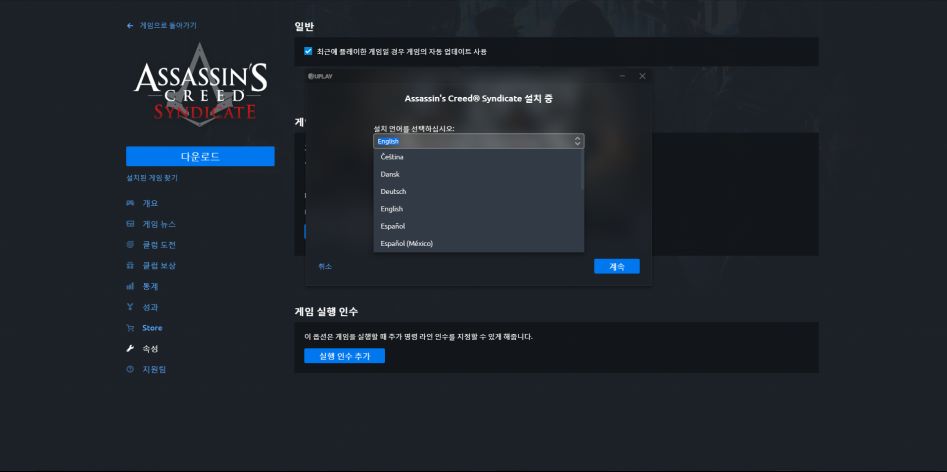Open the 성과 achievements section
The height and width of the screenshot is (472, 947).
coord(150,307)
